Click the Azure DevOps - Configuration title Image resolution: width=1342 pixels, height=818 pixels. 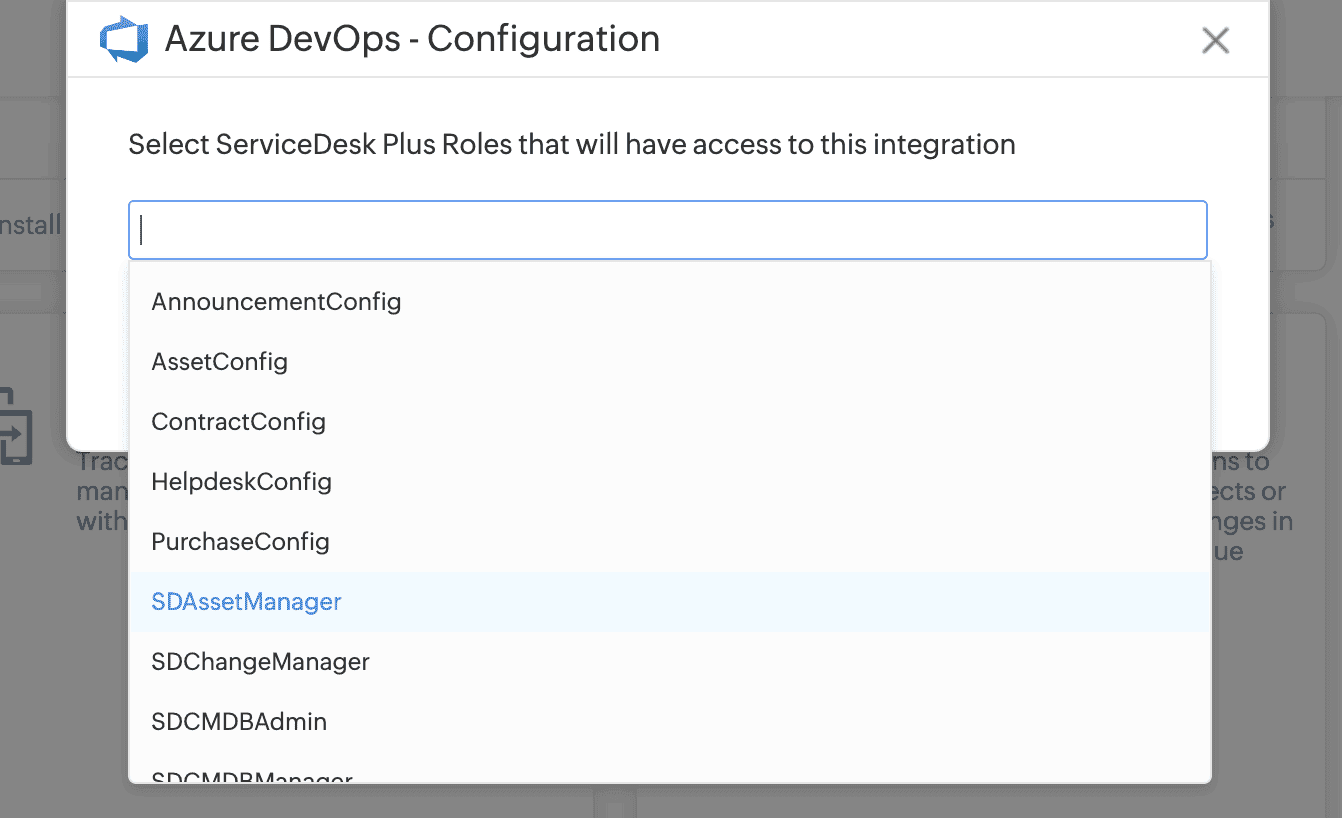[x=412, y=40]
